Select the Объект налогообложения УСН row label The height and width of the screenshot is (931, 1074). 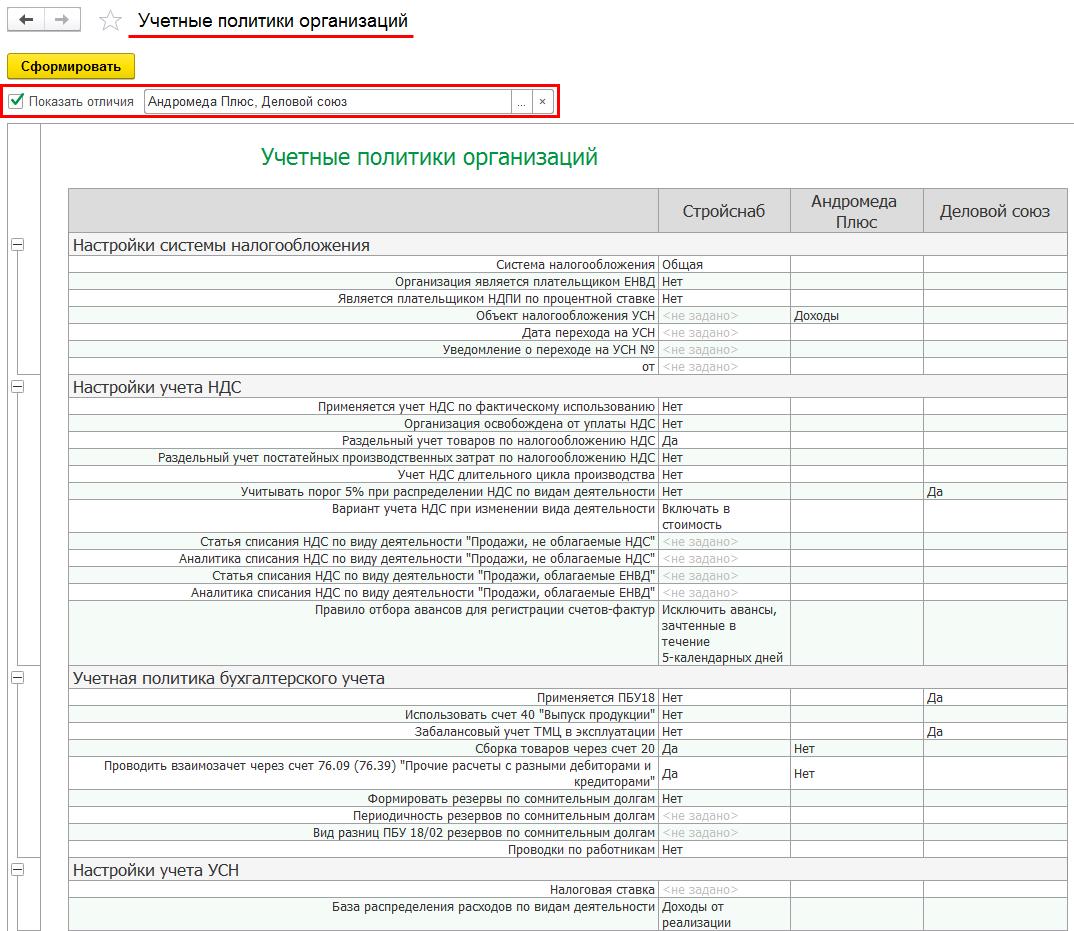click(565, 316)
